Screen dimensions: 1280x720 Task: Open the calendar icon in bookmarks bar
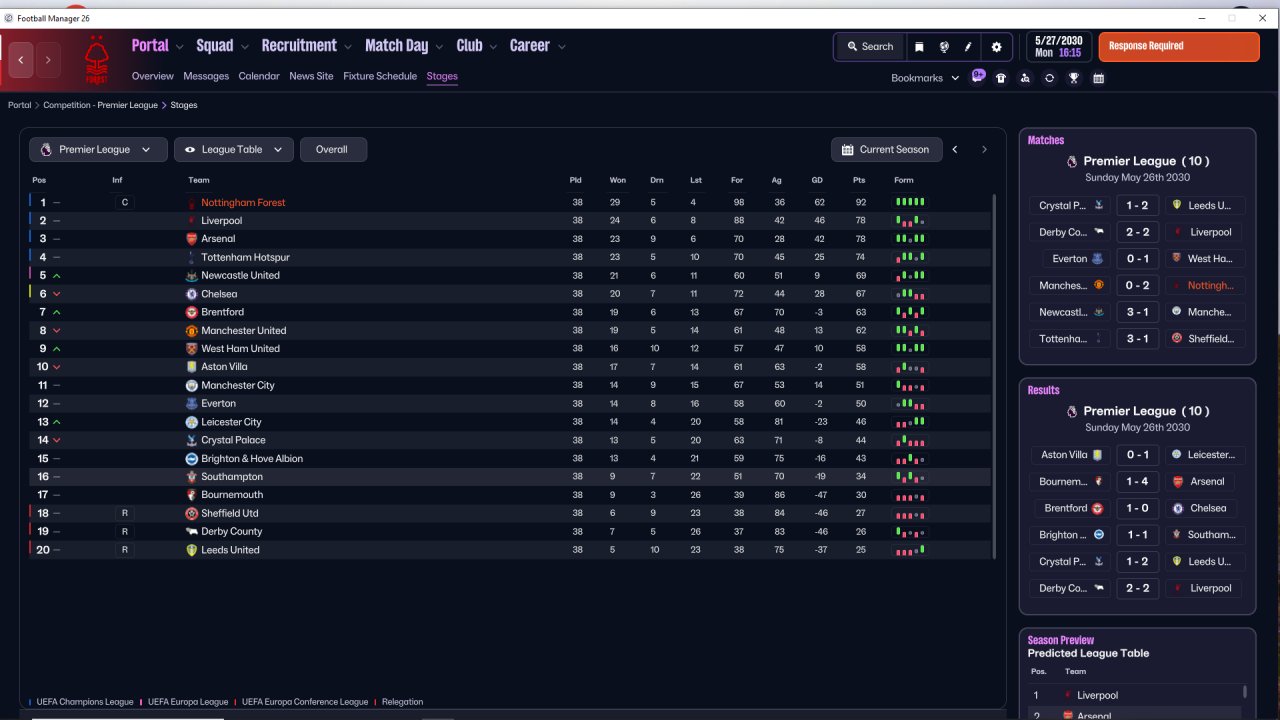coord(1098,78)
